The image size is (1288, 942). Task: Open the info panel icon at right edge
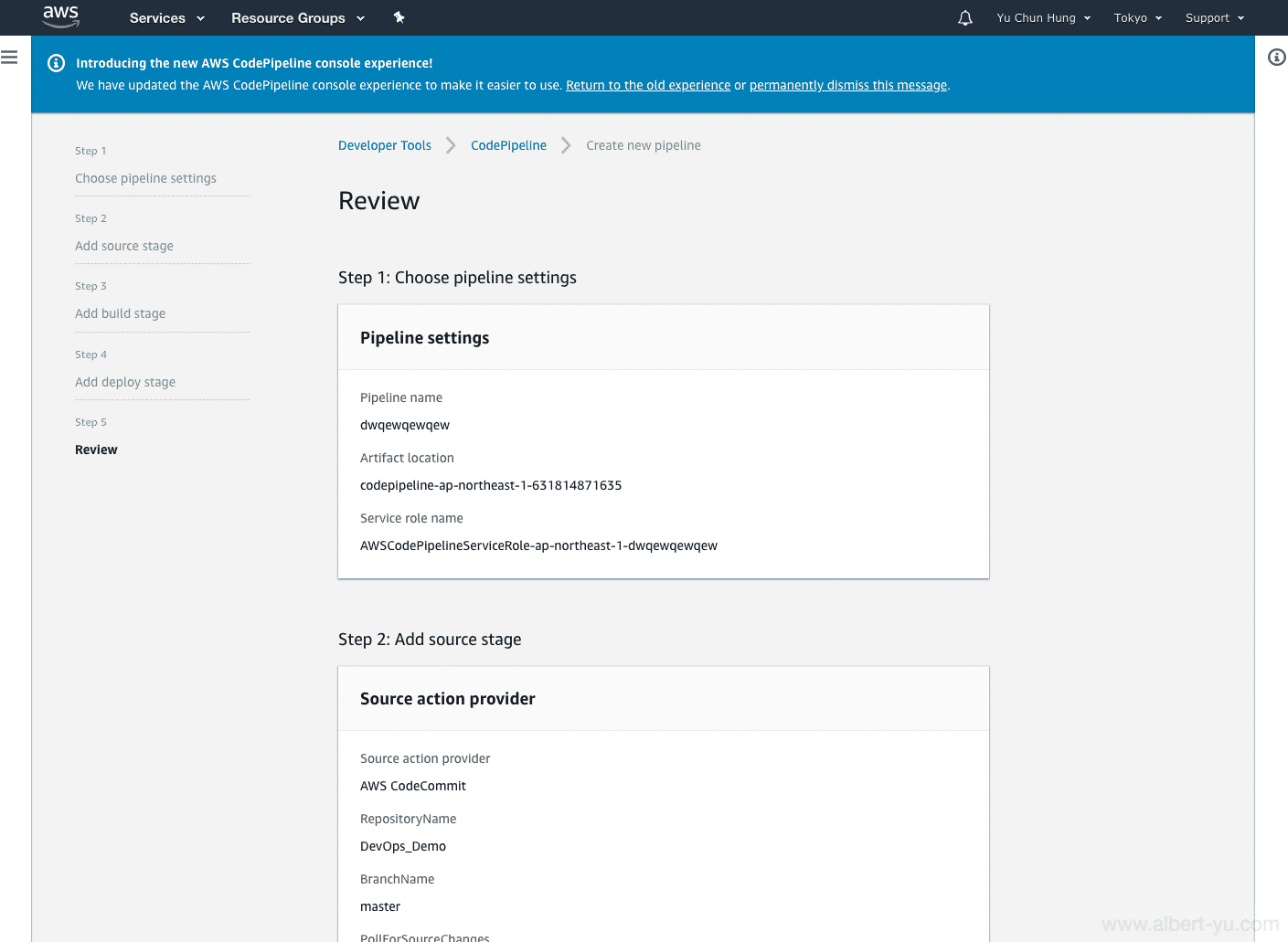[x=1277, y=58]
